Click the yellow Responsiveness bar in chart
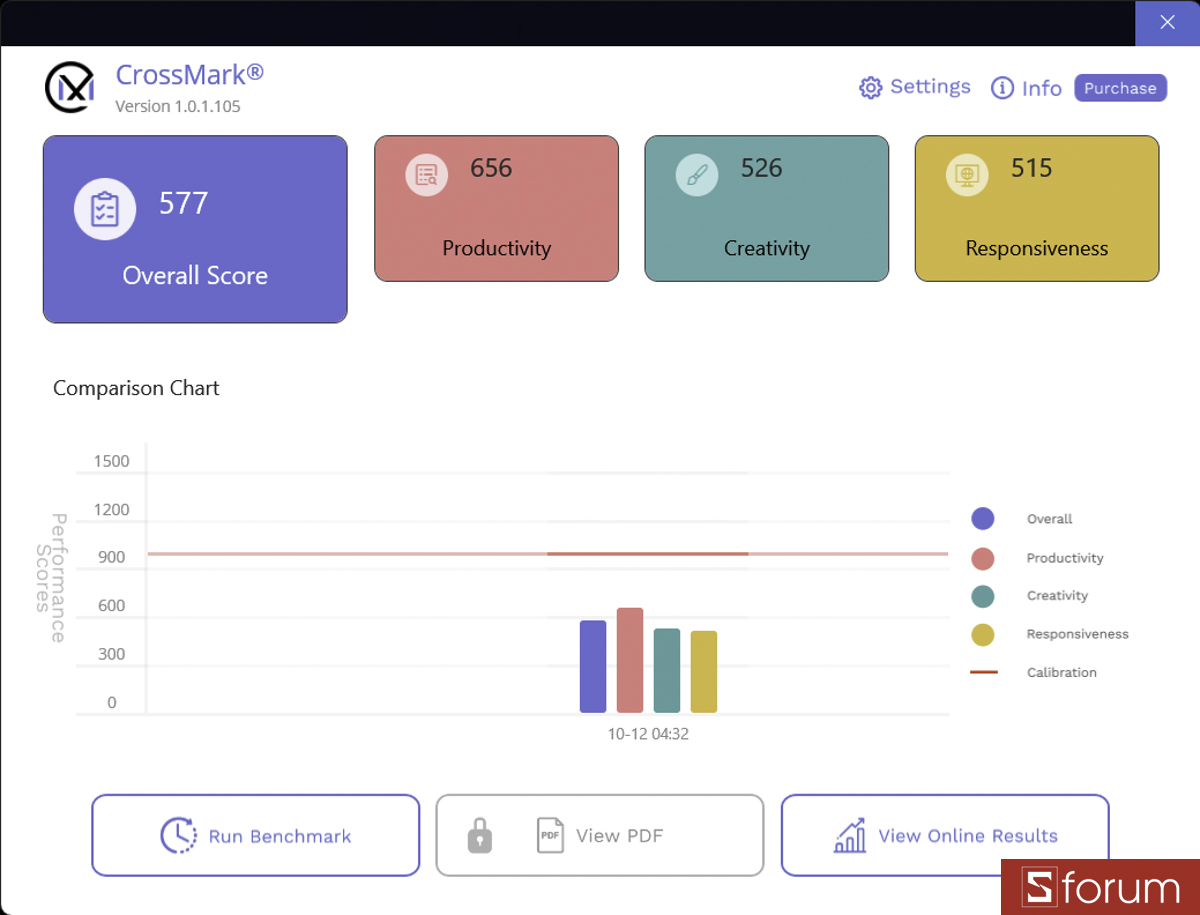The height and width of the screenshot is (915, 1200). point(704,671)
